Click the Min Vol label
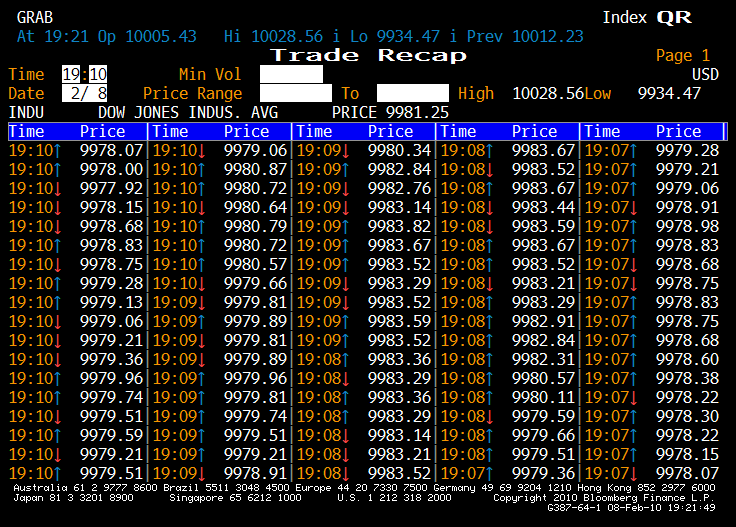The image size is (736, 527). pos(210,74)
